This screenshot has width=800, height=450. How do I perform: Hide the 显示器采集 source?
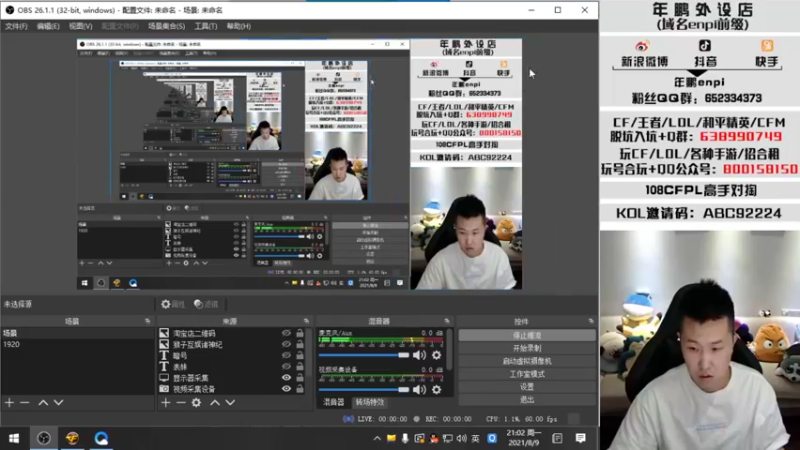[x=286, y=378]
